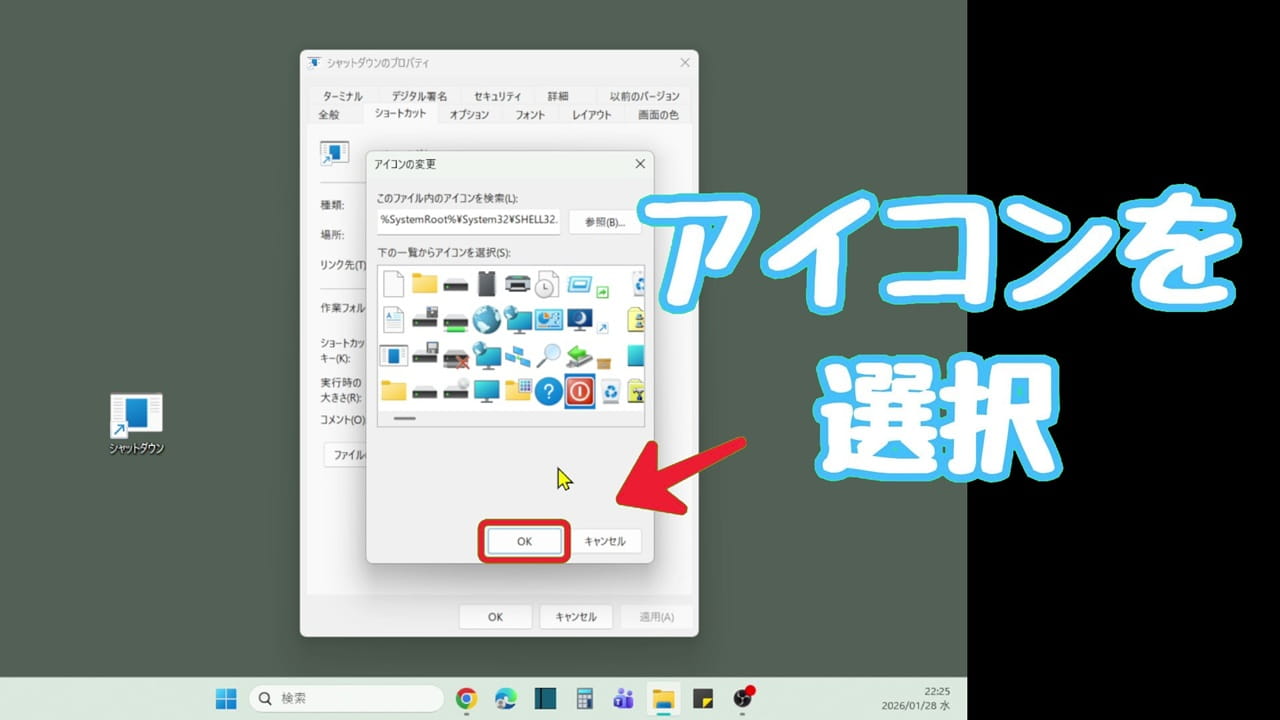Select the printer icon

coord(517,282)
